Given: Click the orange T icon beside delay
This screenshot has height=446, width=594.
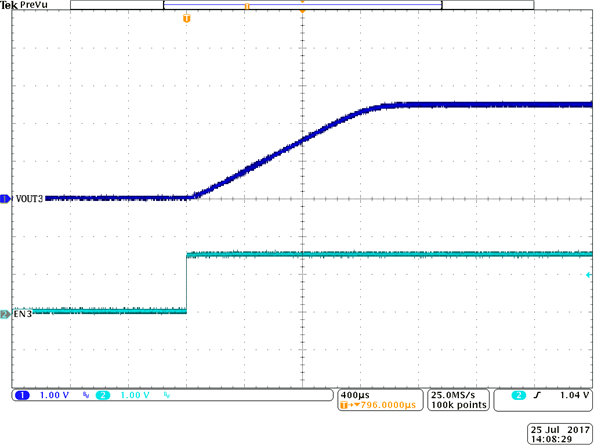Looking at the screenshot, I should (x=344, y=405).
